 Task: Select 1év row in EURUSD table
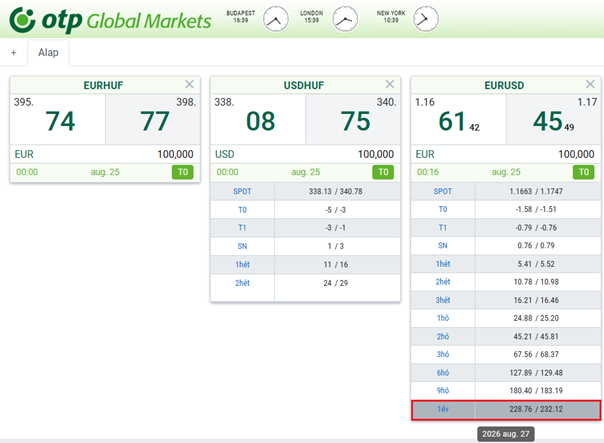point(506,409)
